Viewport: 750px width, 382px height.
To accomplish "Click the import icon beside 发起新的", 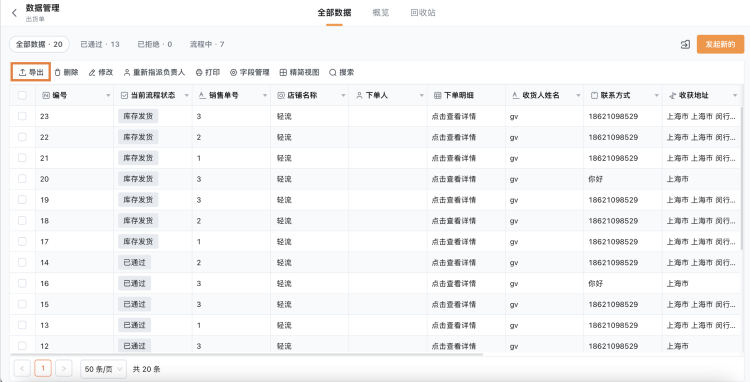I will [x=685, y=44].
